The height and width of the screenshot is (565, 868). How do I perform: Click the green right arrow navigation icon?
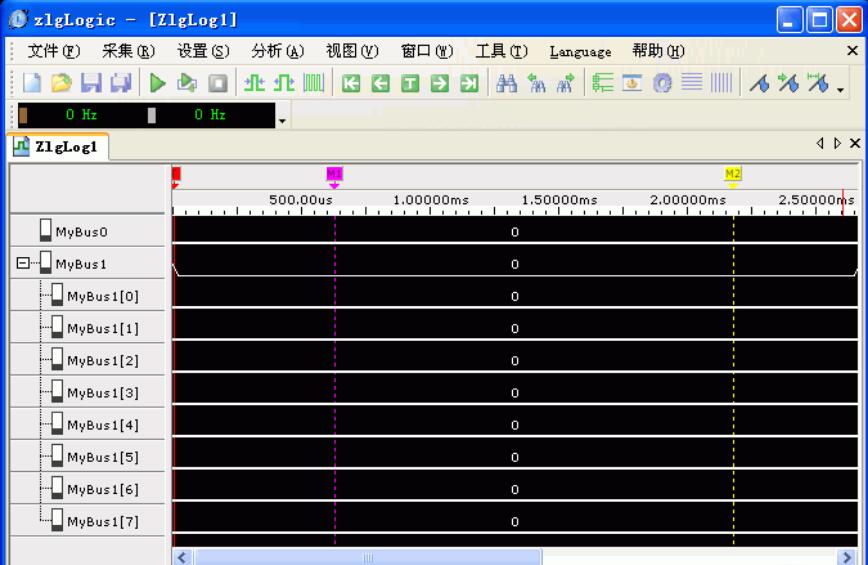[440, 84]
